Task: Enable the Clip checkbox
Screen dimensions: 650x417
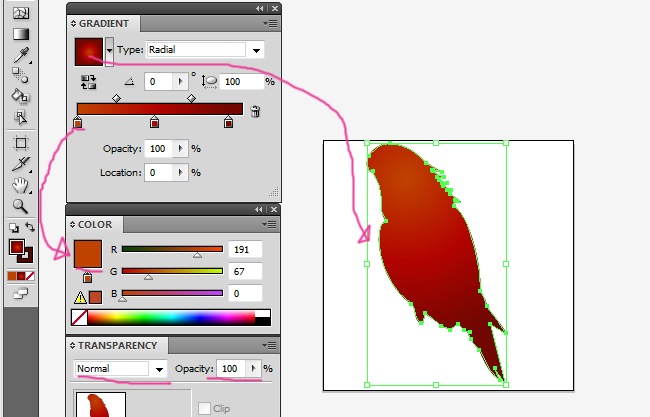Action: point(205,408)
